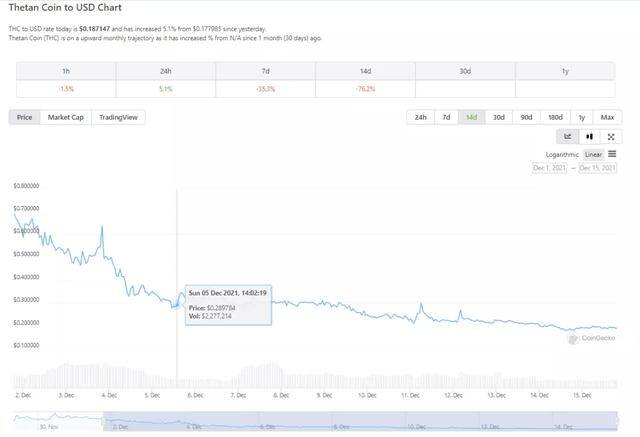This screenshot has height=437, width=640.
Task: Click the 1y table header cell
Action: click(x=565, y=71)
